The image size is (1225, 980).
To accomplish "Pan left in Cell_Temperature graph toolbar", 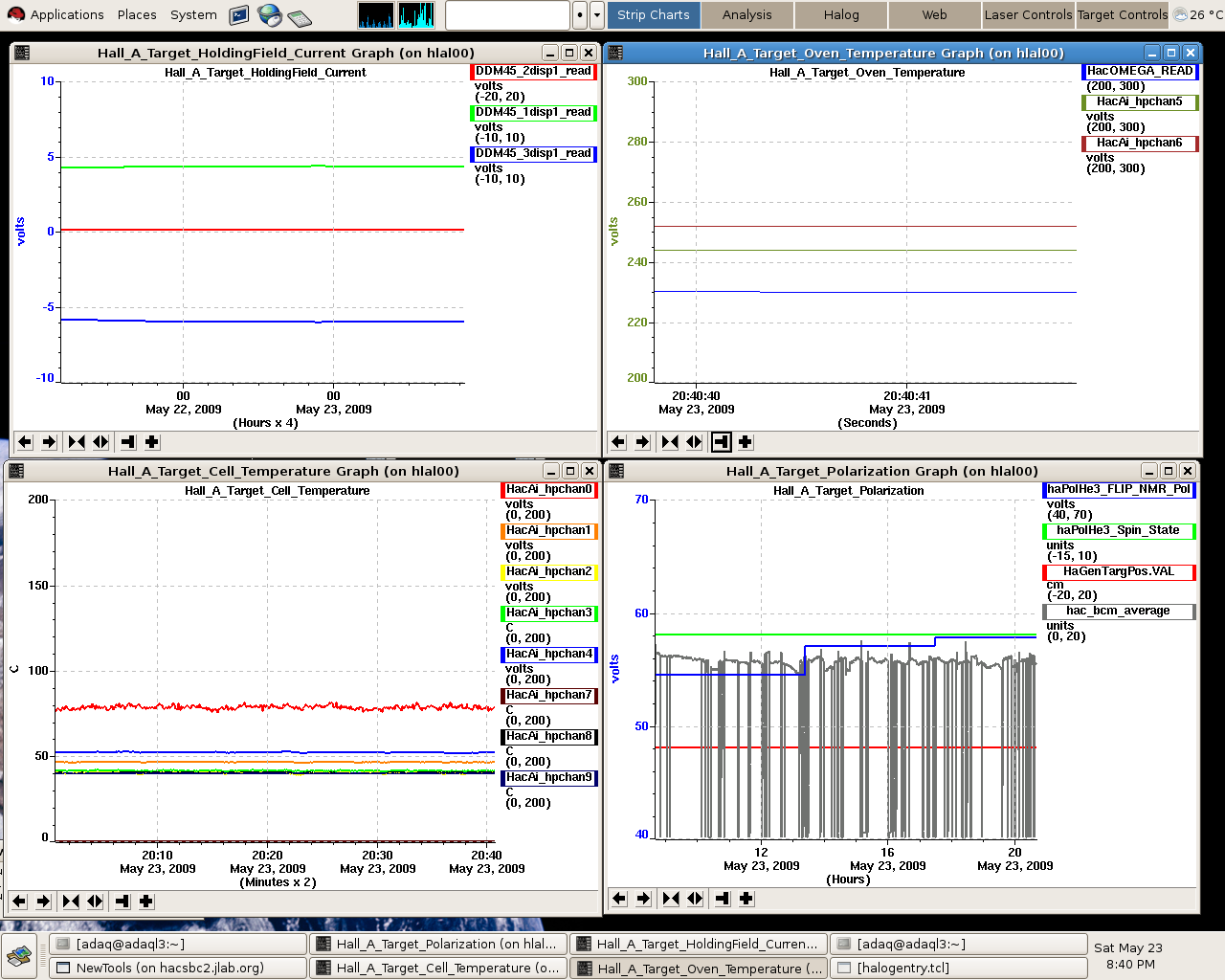I will (x=19, y=902).
